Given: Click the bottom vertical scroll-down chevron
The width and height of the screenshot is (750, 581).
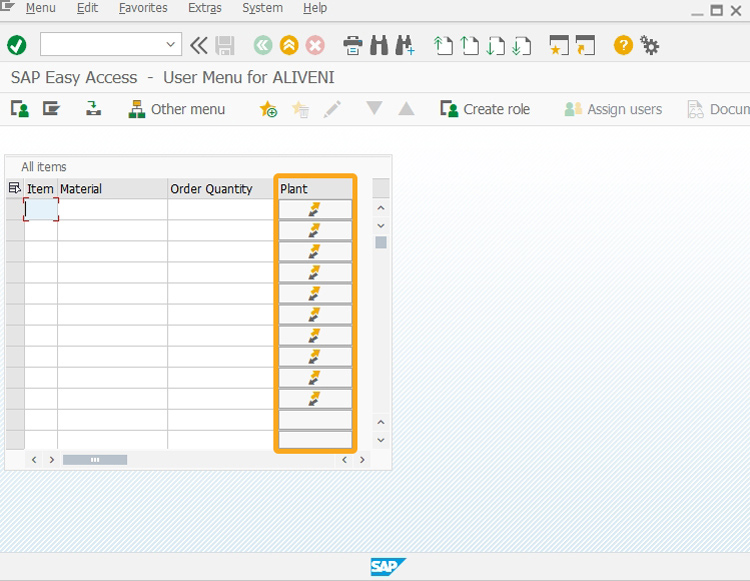Looking at the screenshot, I should pyautogui.click(x=381, y=440).
